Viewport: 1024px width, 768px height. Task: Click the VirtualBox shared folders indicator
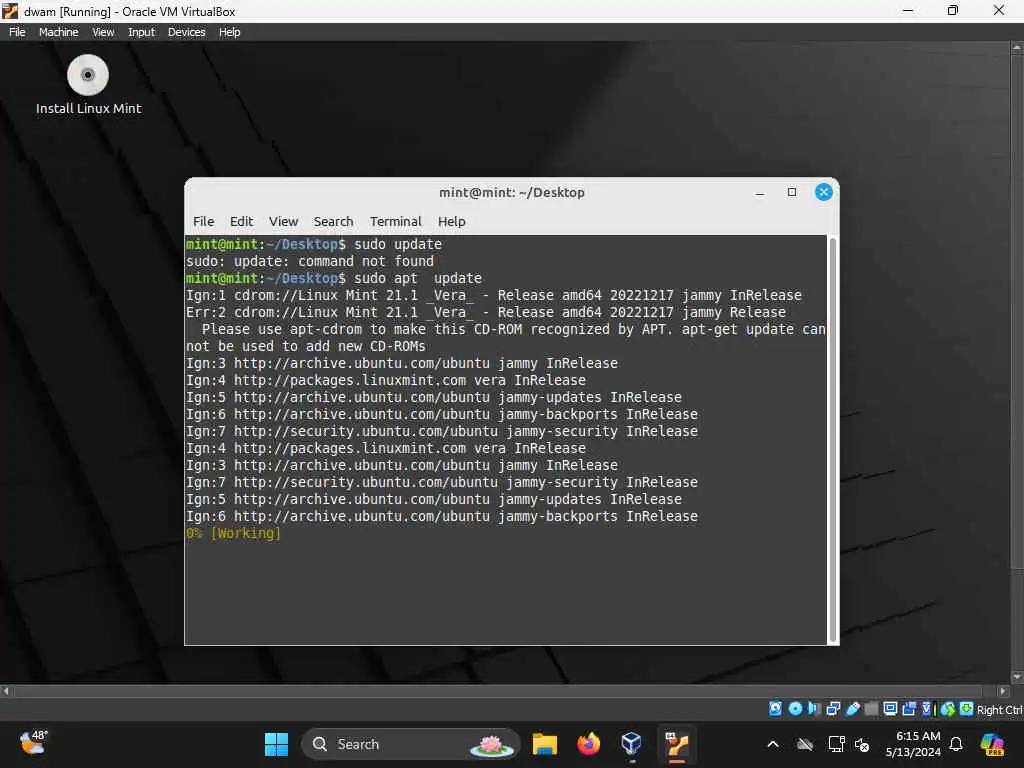(871, 709)
